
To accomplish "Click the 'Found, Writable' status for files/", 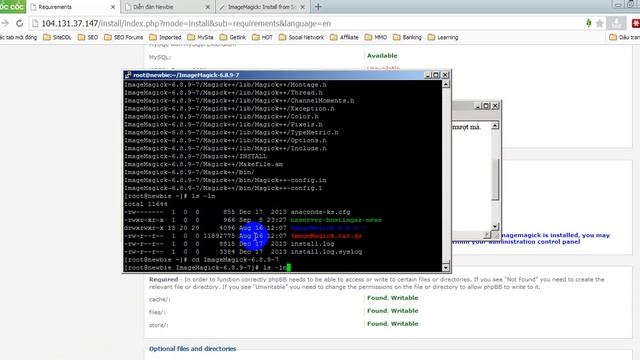I will (x=393, y=311).
